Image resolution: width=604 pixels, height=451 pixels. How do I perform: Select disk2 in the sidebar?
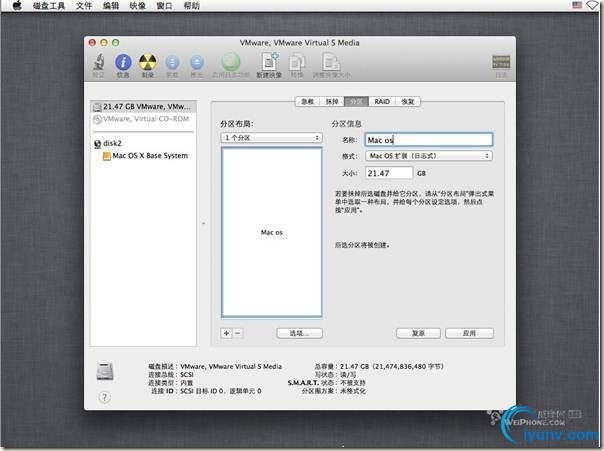108,143
